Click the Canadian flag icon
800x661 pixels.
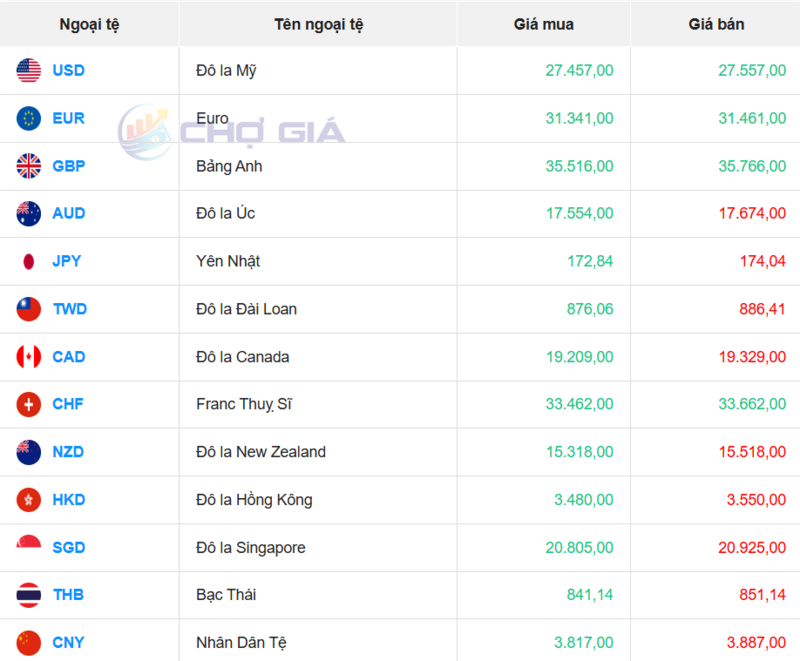[x=28, y=357]
